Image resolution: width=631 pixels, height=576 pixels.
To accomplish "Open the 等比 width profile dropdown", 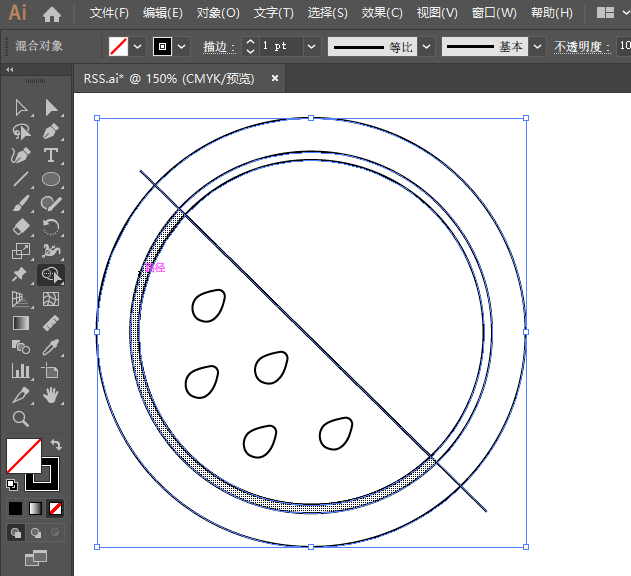I will [427, 47].
